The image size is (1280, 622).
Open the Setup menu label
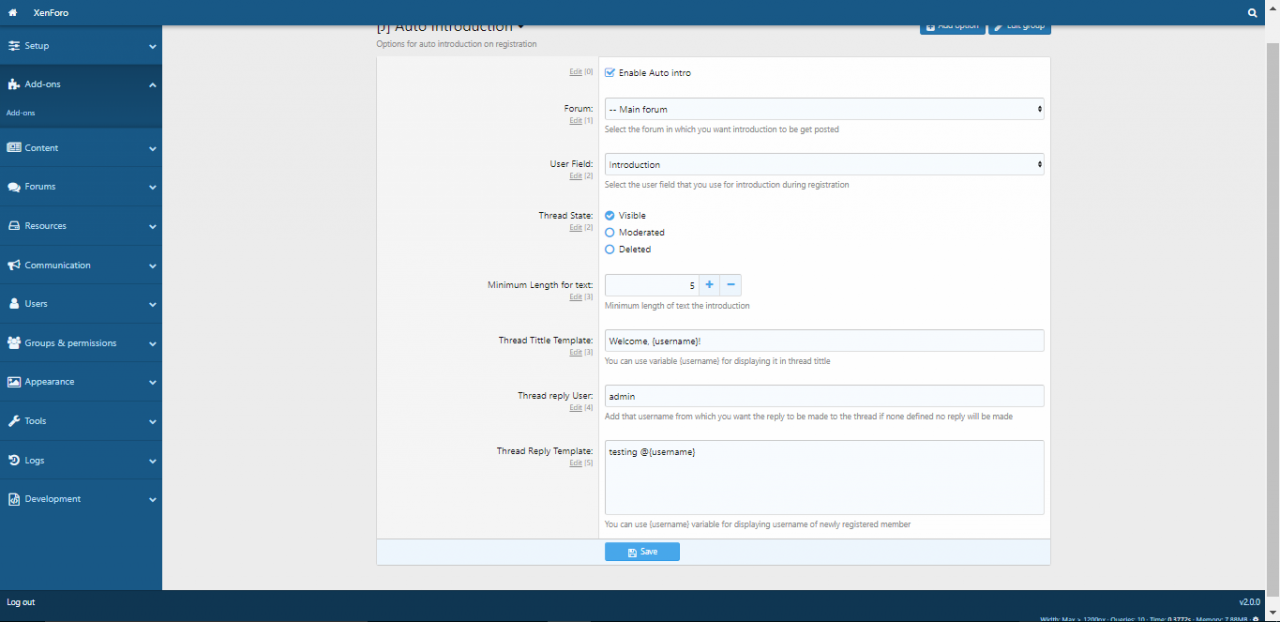[37, 46]
